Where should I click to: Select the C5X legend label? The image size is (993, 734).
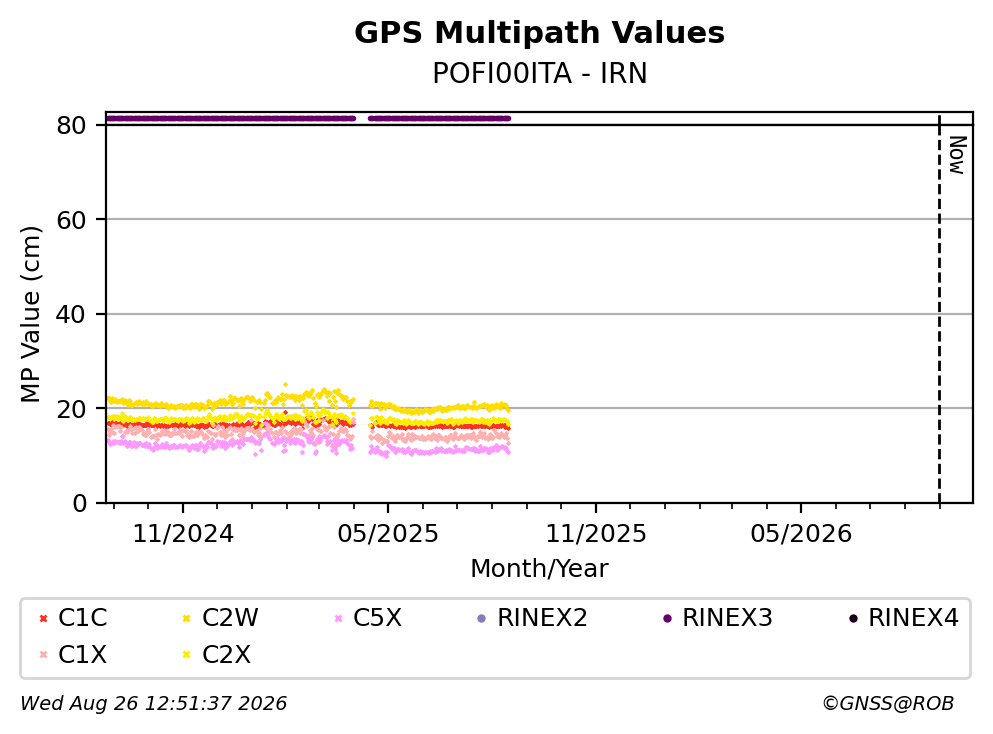(377, 618)
